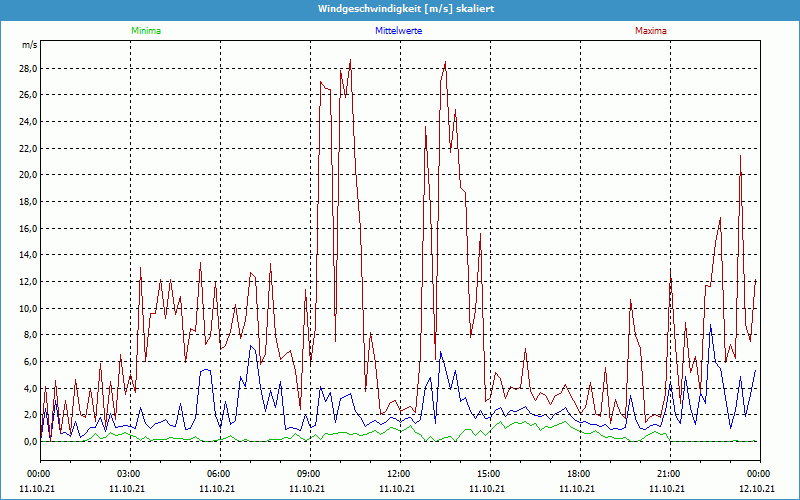The height and width of the screenshot is (500, 800).
Task: Click the '10,0' y-axis value
Action: pos(29,309)
